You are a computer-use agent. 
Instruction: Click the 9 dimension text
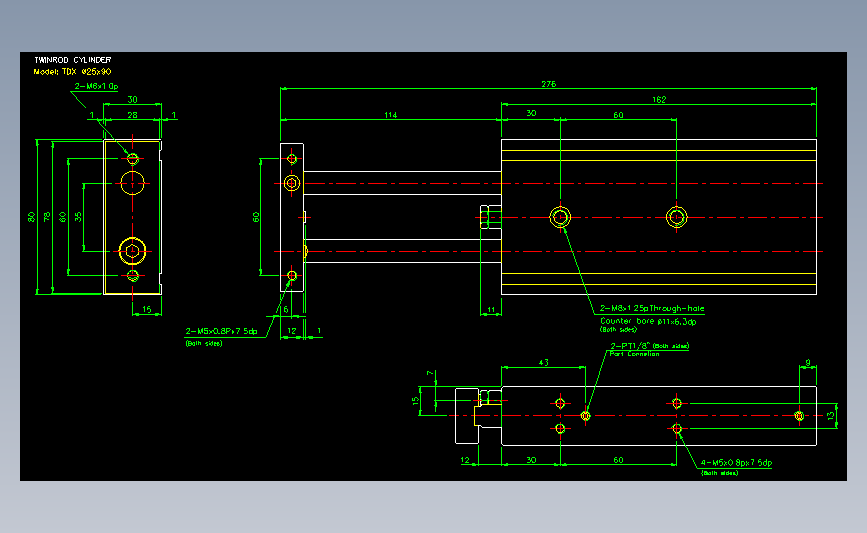(x=808, y=363)
